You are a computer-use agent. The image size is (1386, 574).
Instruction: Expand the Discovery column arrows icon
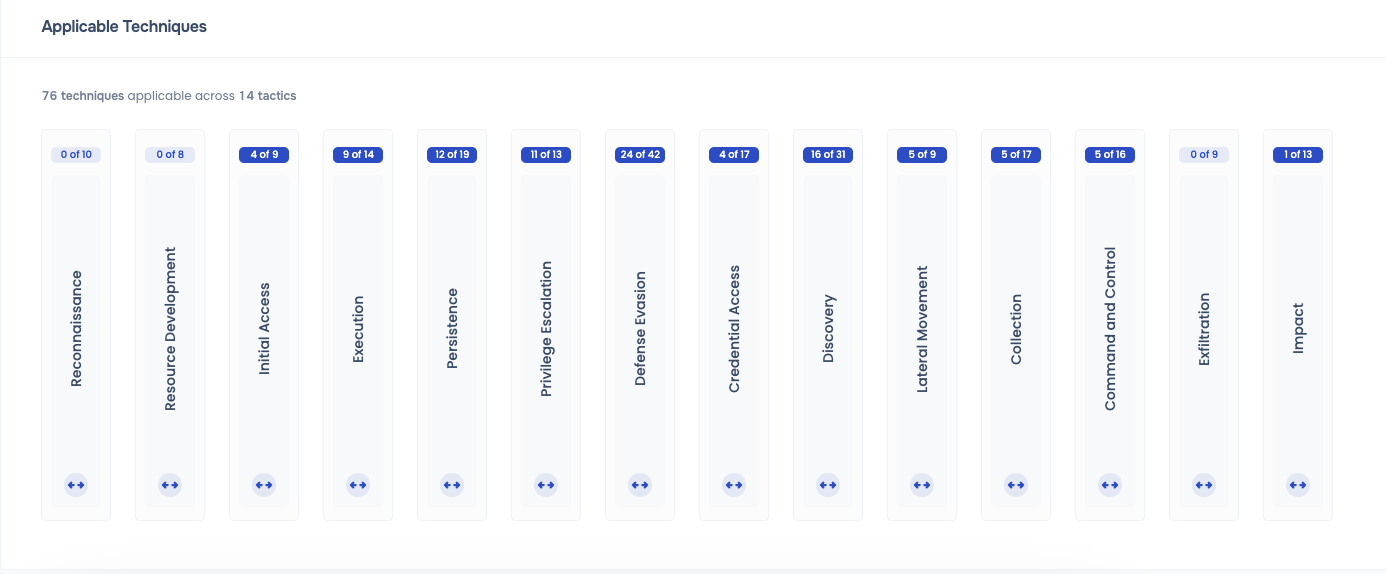point(828,485)
